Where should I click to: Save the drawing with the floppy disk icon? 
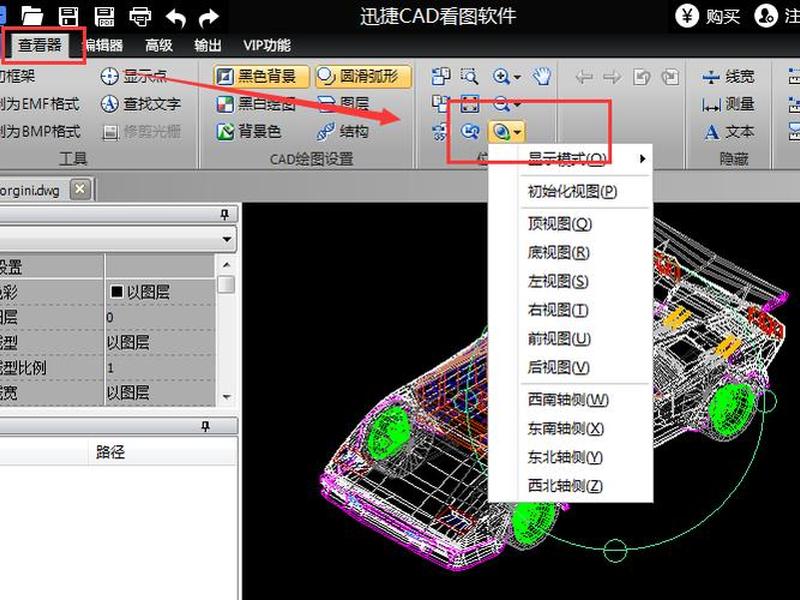pos(68,16)
